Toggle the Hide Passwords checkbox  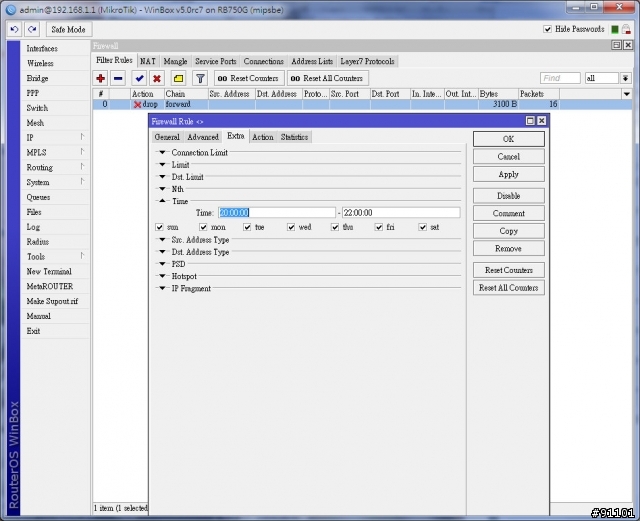coord(547,29)
